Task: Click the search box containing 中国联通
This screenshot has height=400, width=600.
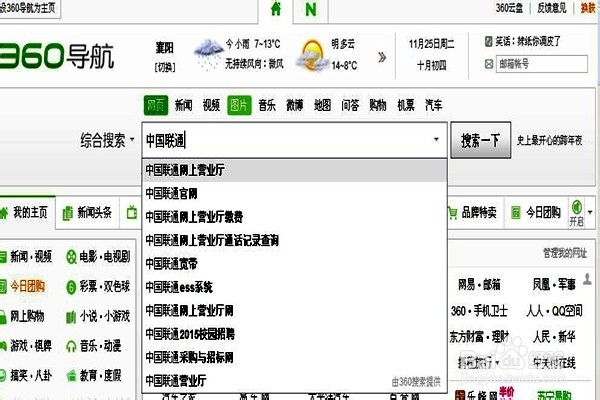Action: (x=295, y=140)
